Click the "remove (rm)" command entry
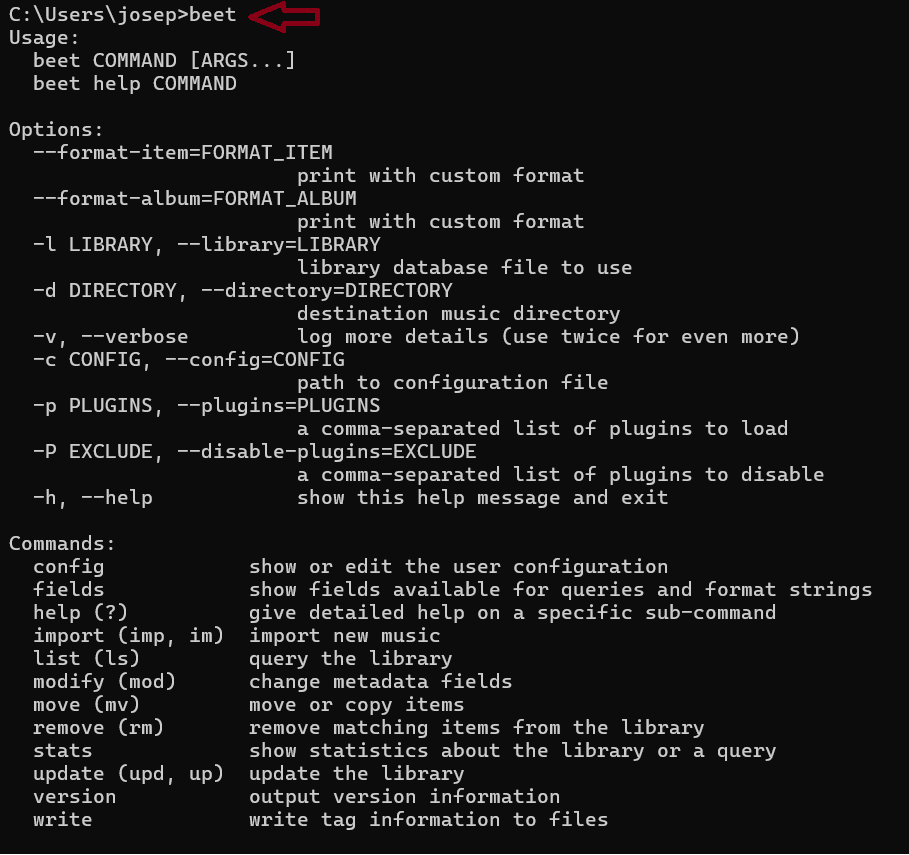The image size is (909, 855). click(x=98, y=728)
